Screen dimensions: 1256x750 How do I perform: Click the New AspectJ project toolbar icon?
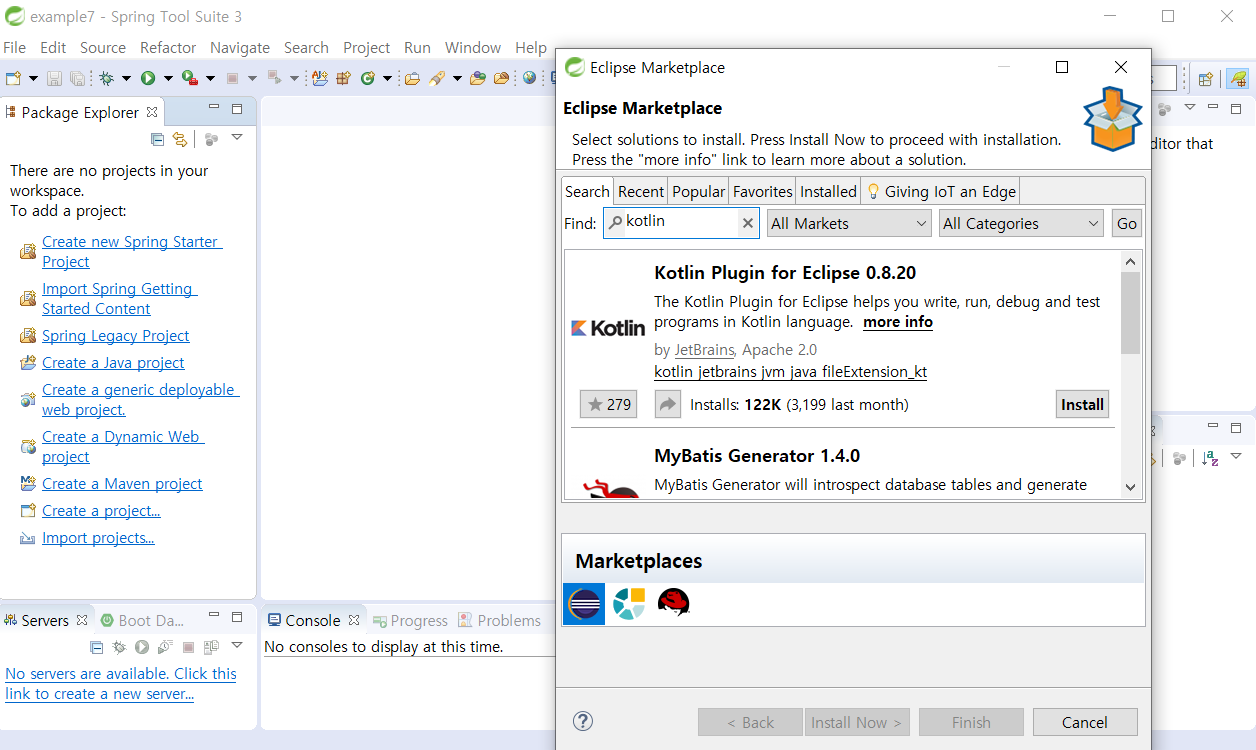(x=320, y=78)
